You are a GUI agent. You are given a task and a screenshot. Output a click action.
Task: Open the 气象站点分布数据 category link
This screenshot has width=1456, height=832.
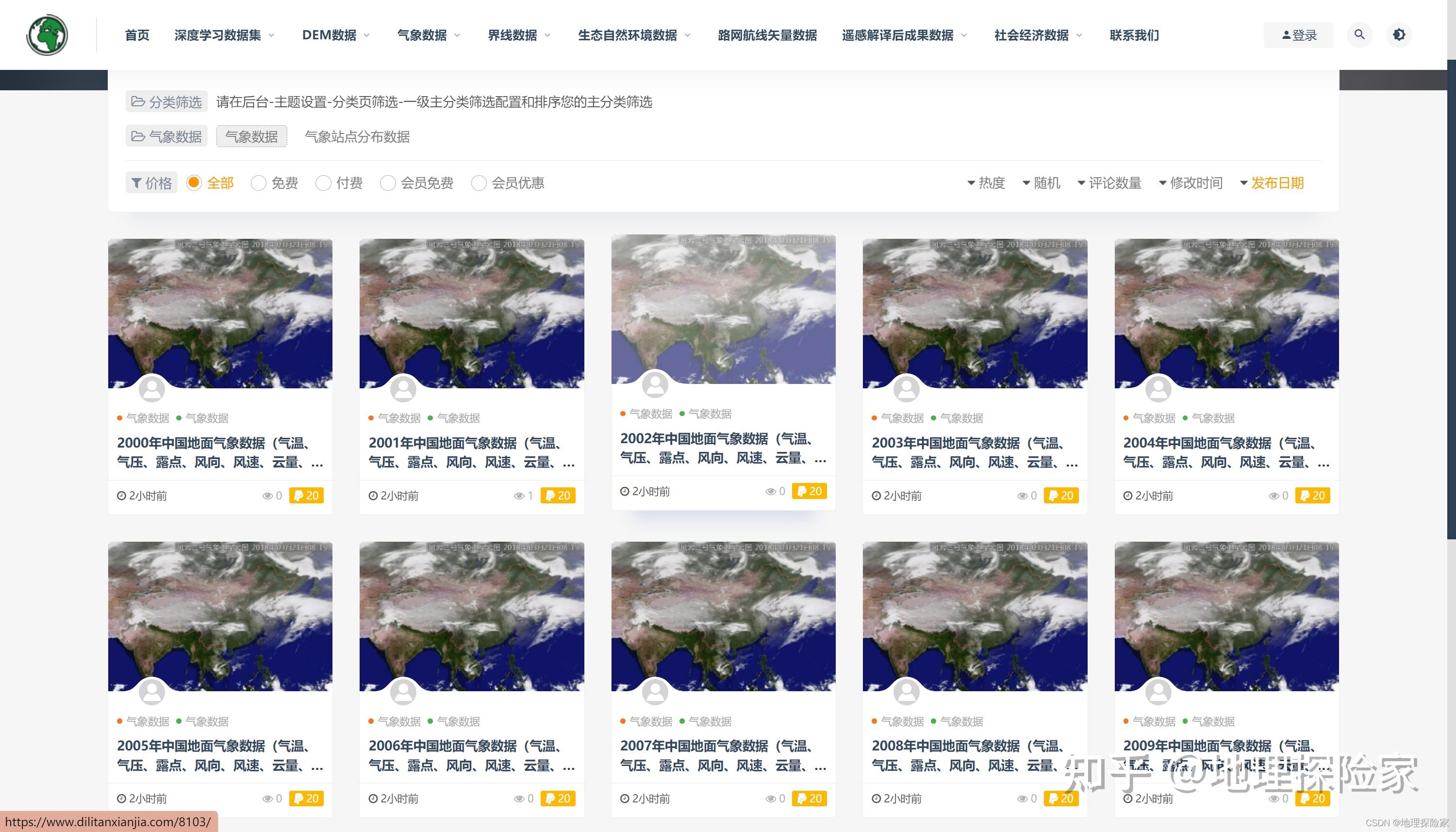(x=357, y=136)
